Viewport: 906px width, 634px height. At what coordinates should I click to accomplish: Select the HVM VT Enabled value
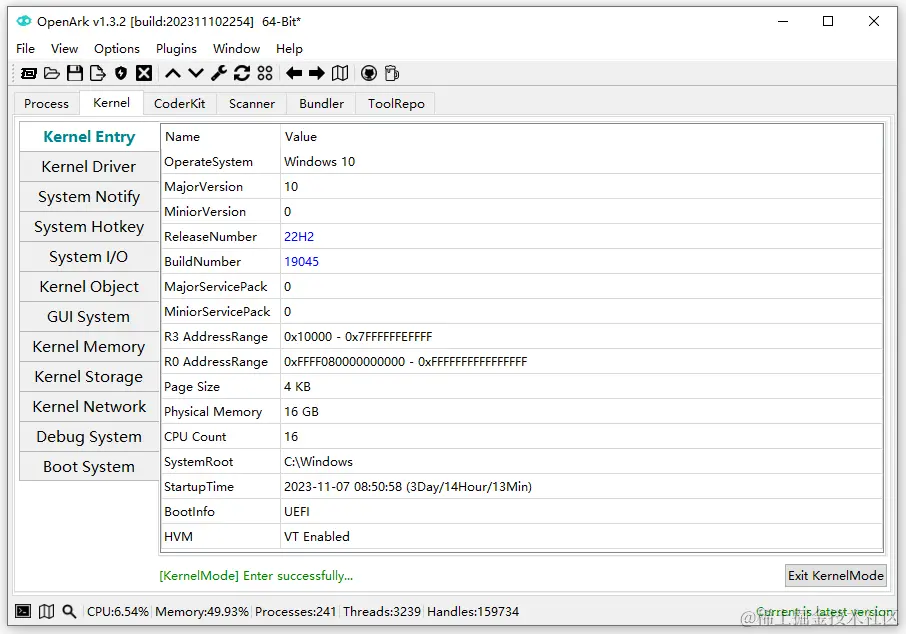317,536
